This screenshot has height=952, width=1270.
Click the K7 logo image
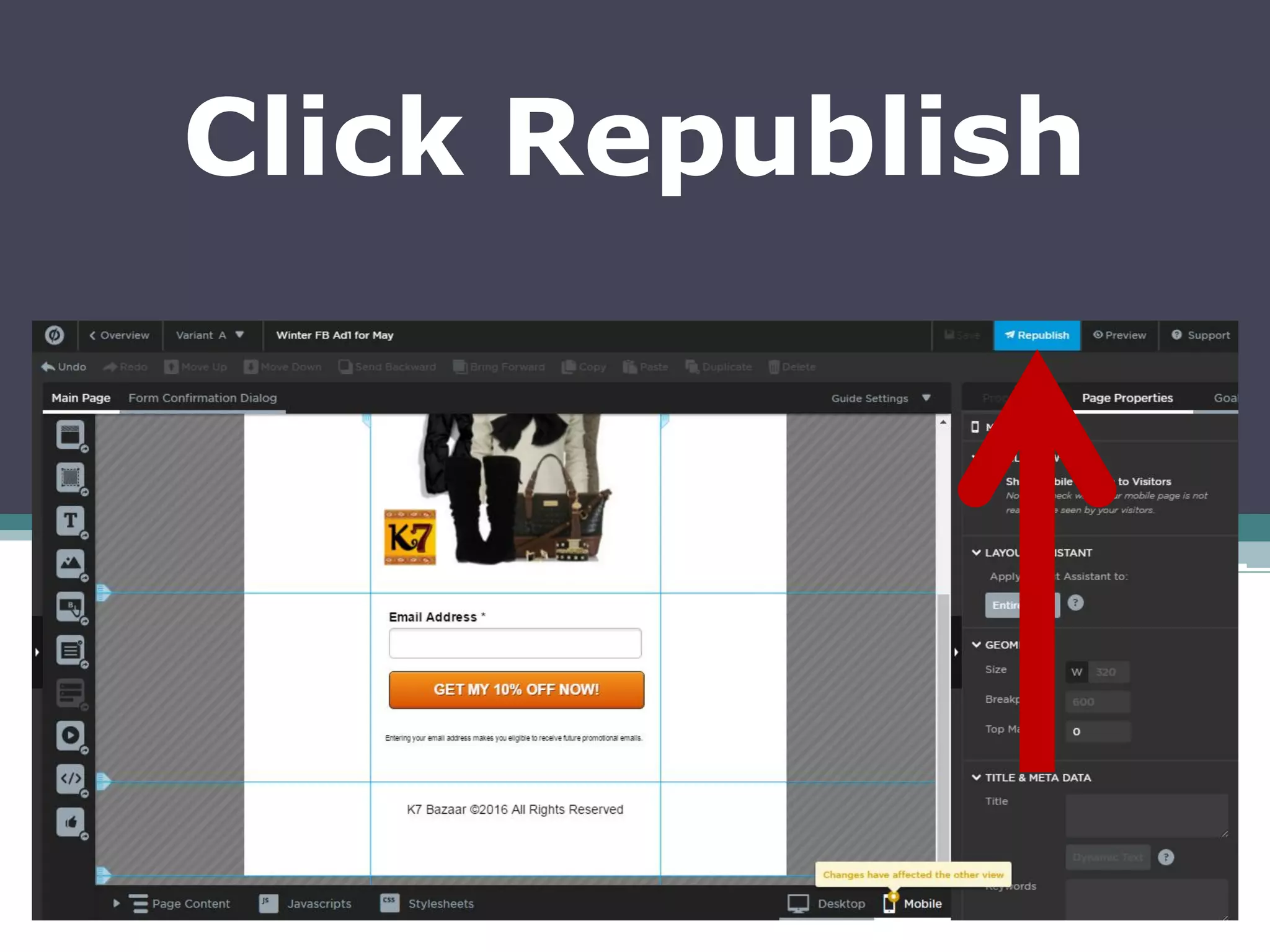(410, 537)
